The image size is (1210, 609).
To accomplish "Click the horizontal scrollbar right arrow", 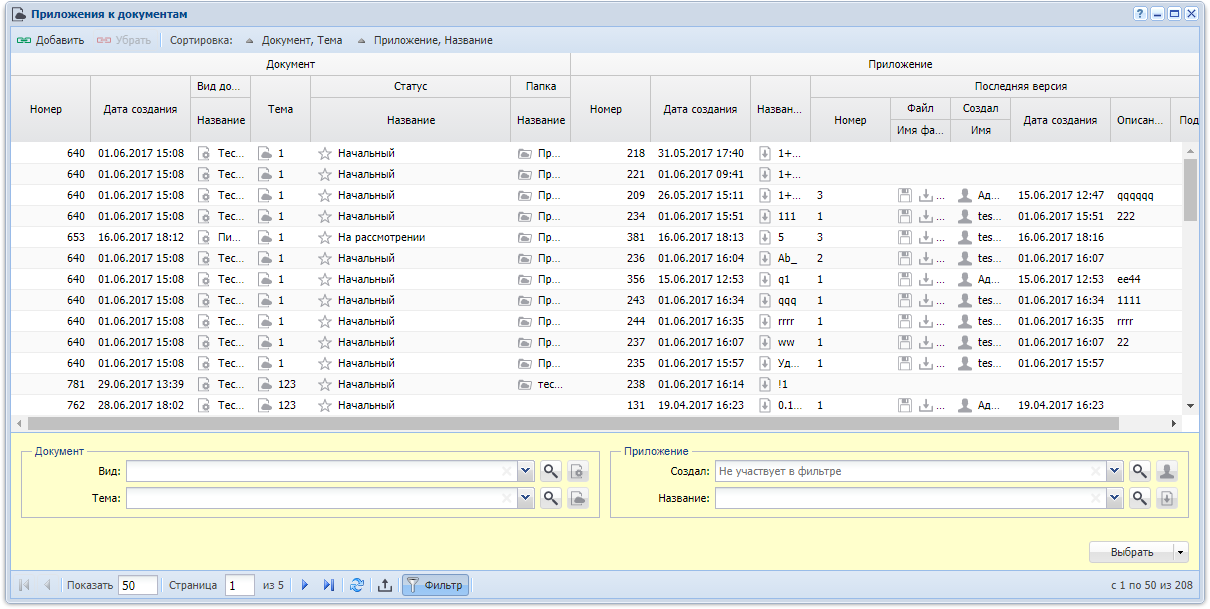I will click(1174, 424).
